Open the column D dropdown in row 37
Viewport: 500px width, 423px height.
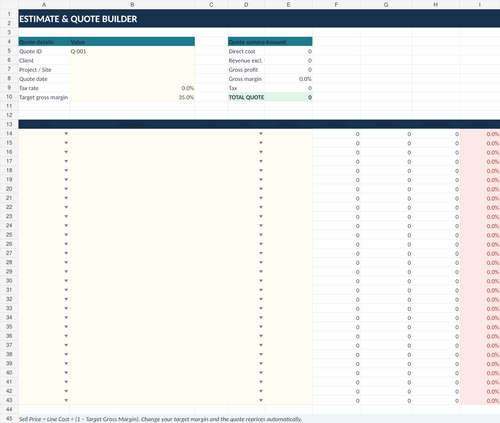tap(261, 345)
